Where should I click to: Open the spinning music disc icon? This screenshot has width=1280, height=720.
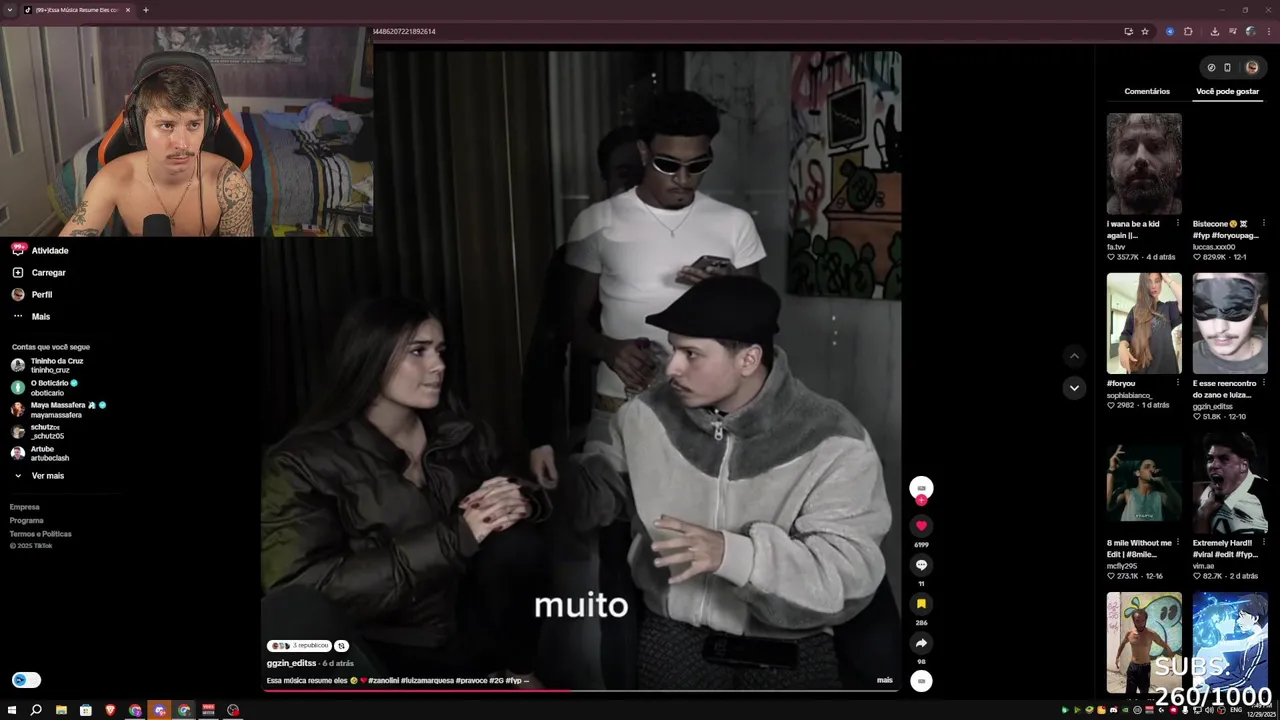point(921,681)
